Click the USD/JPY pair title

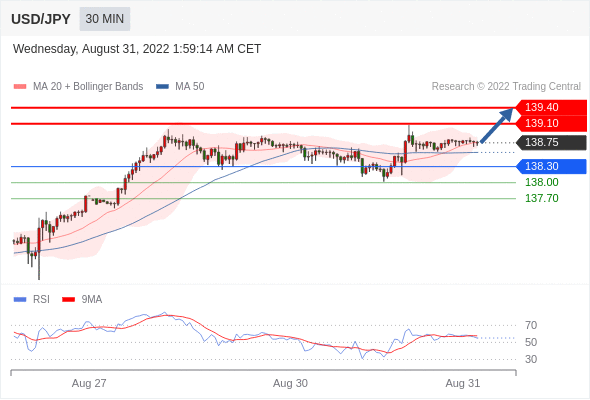(x=41, y=19)
